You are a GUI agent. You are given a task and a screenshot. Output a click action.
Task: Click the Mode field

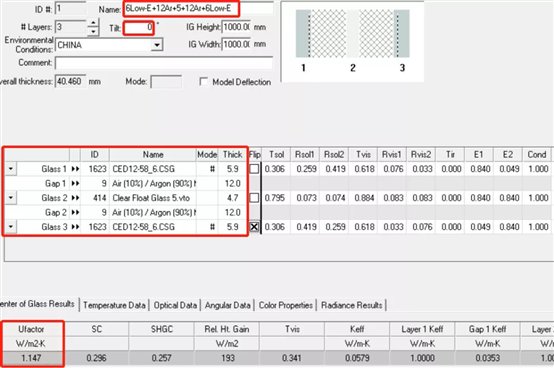click(x=166, y=82)
